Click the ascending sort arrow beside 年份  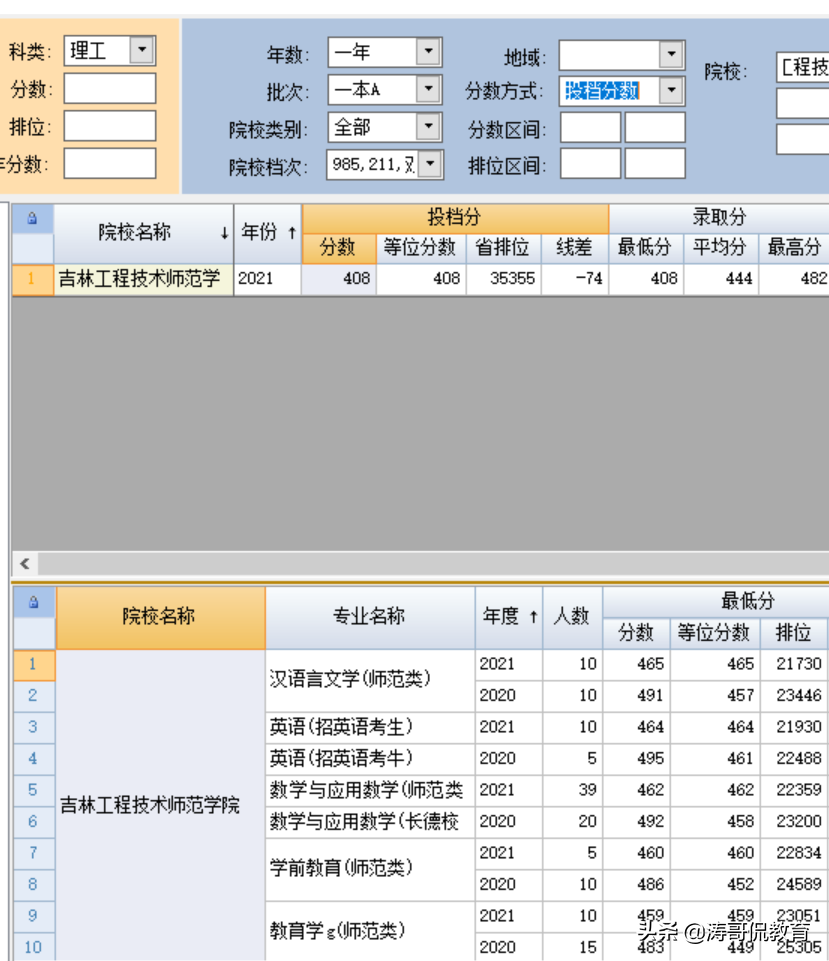coord(291,231)
